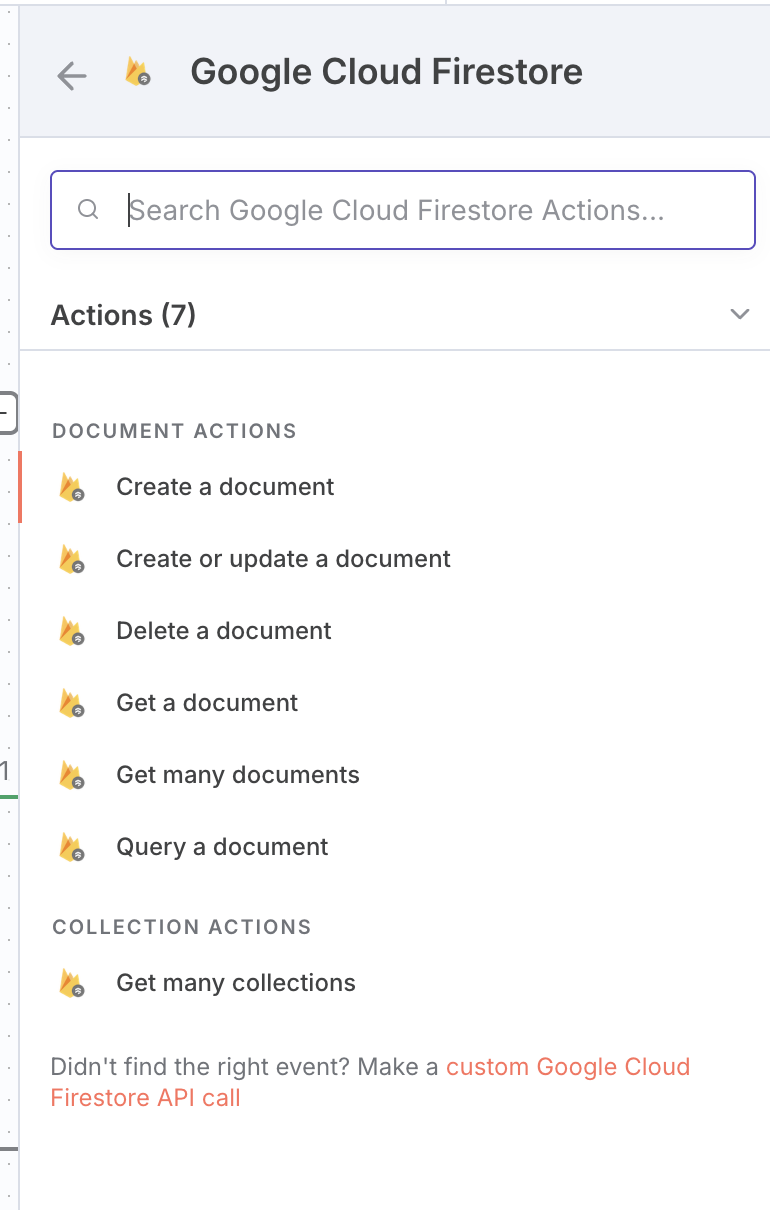The height and width of the screenshot is (1210, 770).
Task: Click the icon beside Get a document
Action: click(x=71, y=704)
